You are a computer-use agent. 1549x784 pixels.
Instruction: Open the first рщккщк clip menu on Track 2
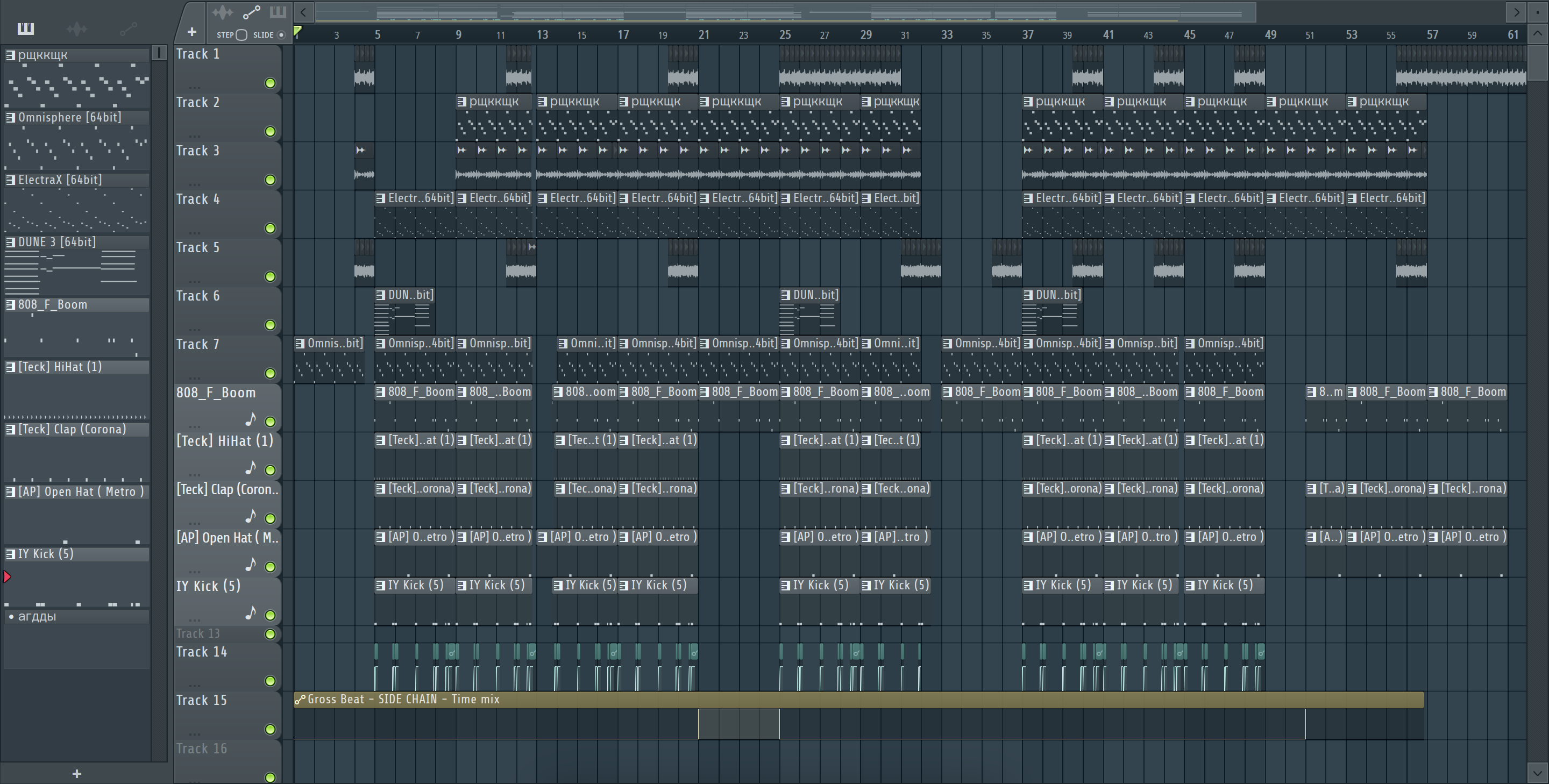pyautogui.click(x=462, y=102)
